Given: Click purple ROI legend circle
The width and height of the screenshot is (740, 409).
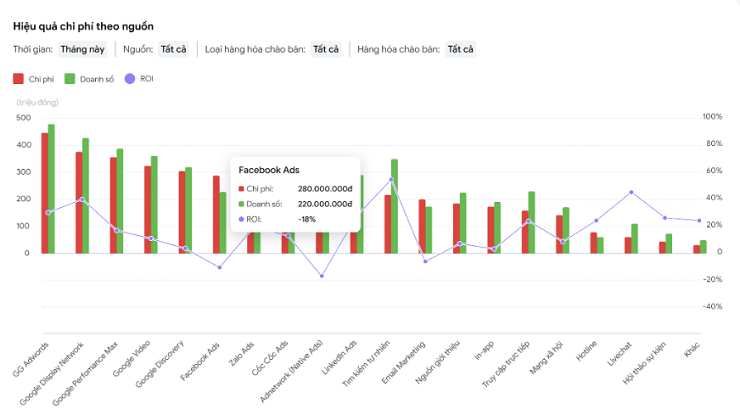Looking at the screenshot, I should [130, 79].
